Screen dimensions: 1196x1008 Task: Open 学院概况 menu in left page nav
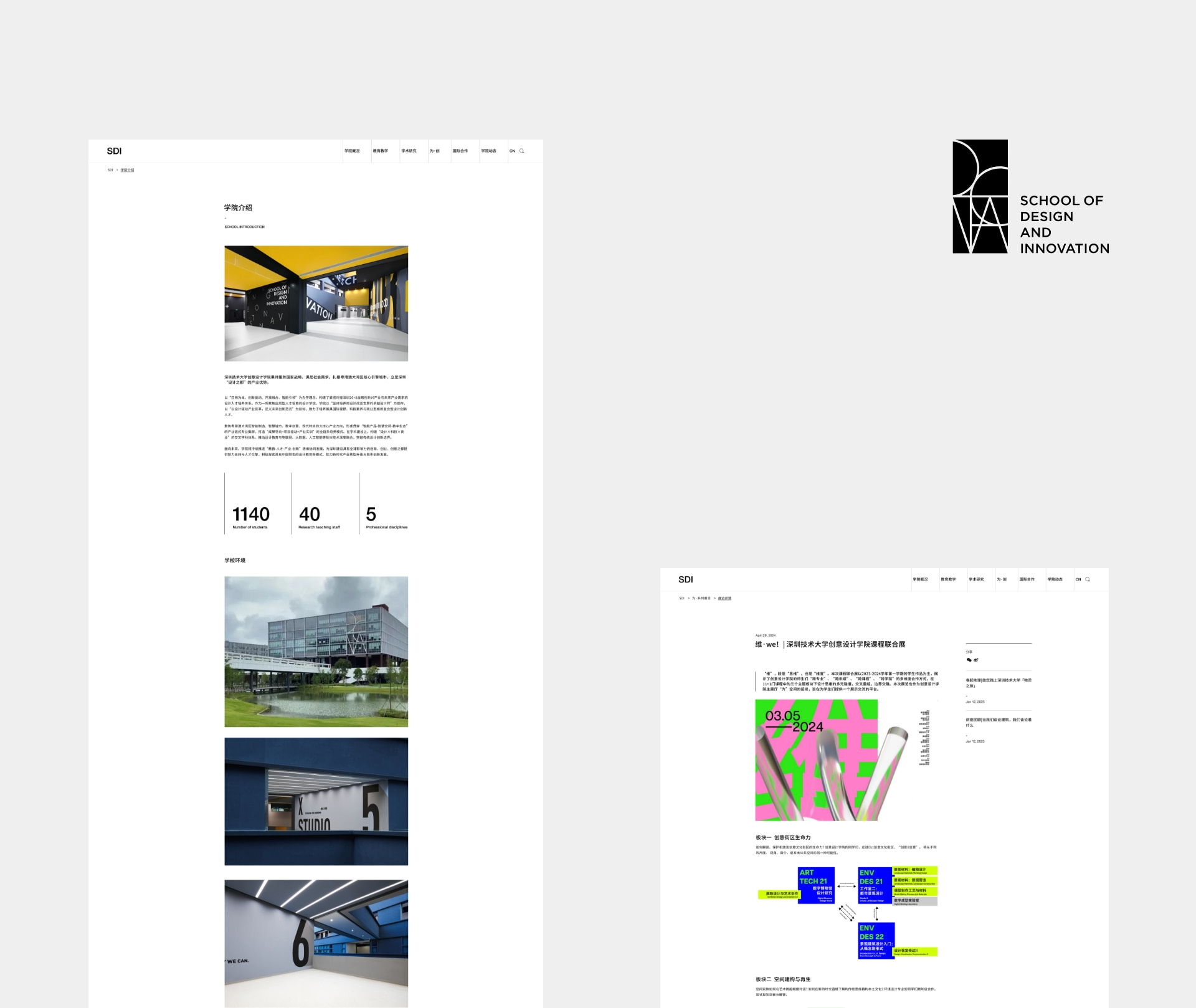tap(352, 151)
